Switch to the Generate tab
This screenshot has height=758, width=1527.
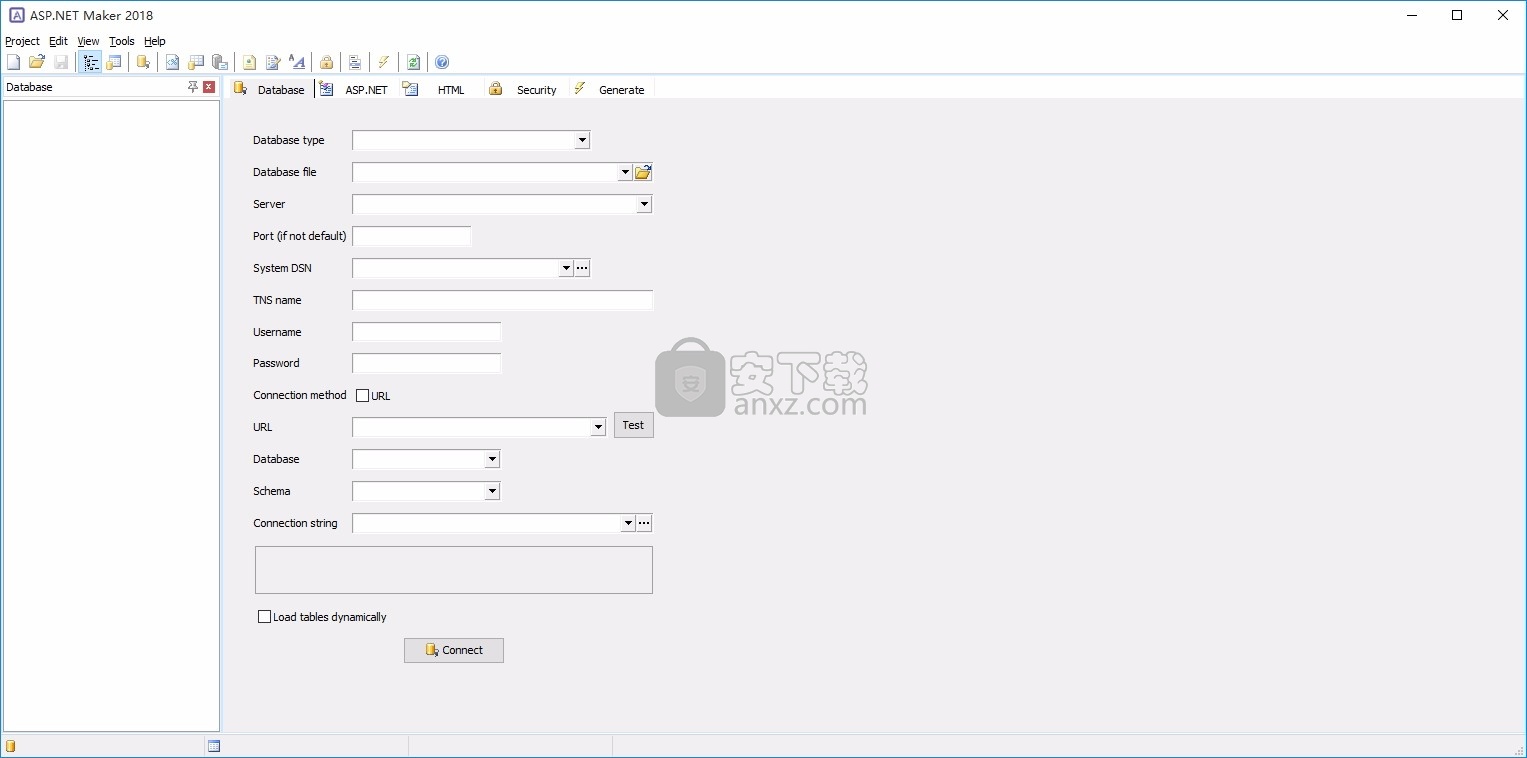coord(610,89)
